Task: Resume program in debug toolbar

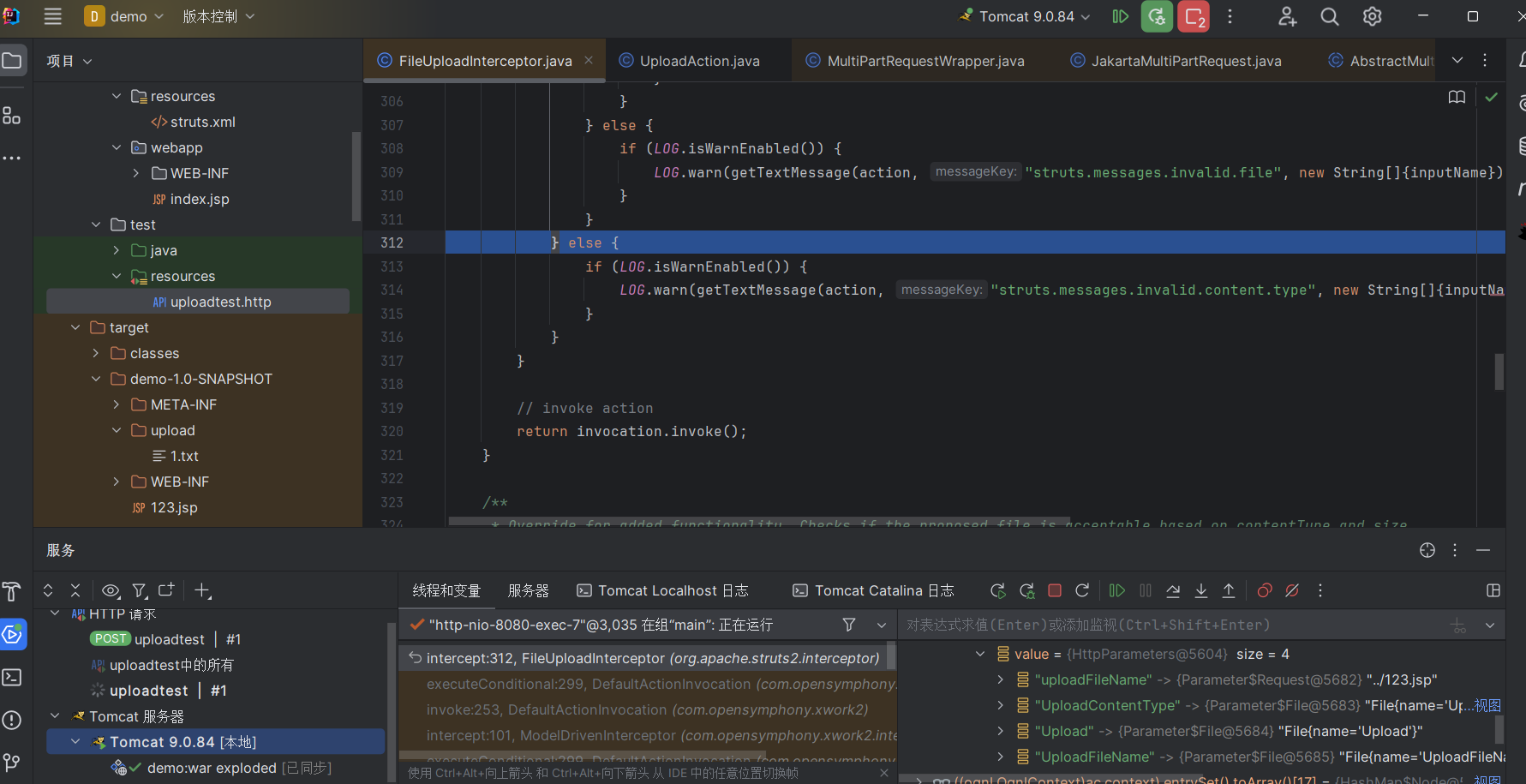Action: (x=1117, y=590)
